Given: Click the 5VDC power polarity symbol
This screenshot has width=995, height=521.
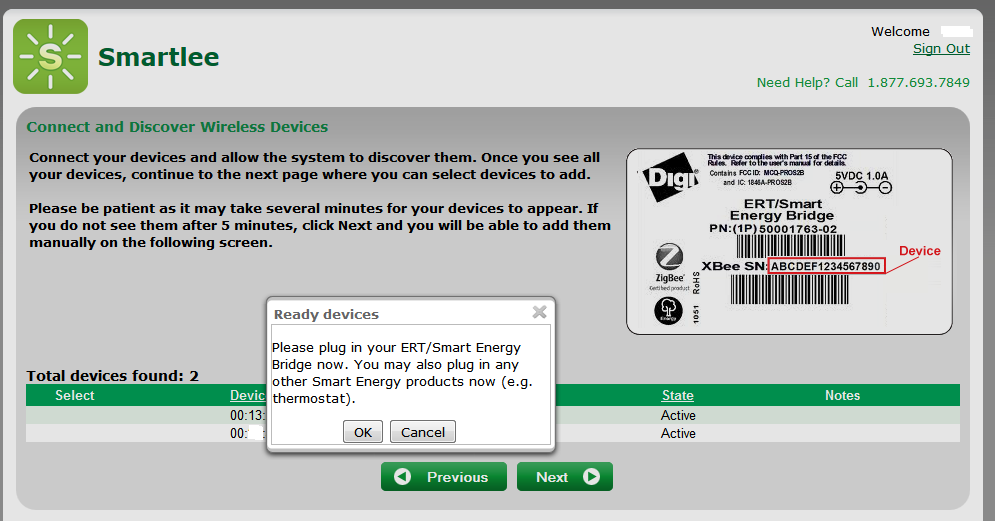Looking at the screenshot, I should (x=861, y=188).
